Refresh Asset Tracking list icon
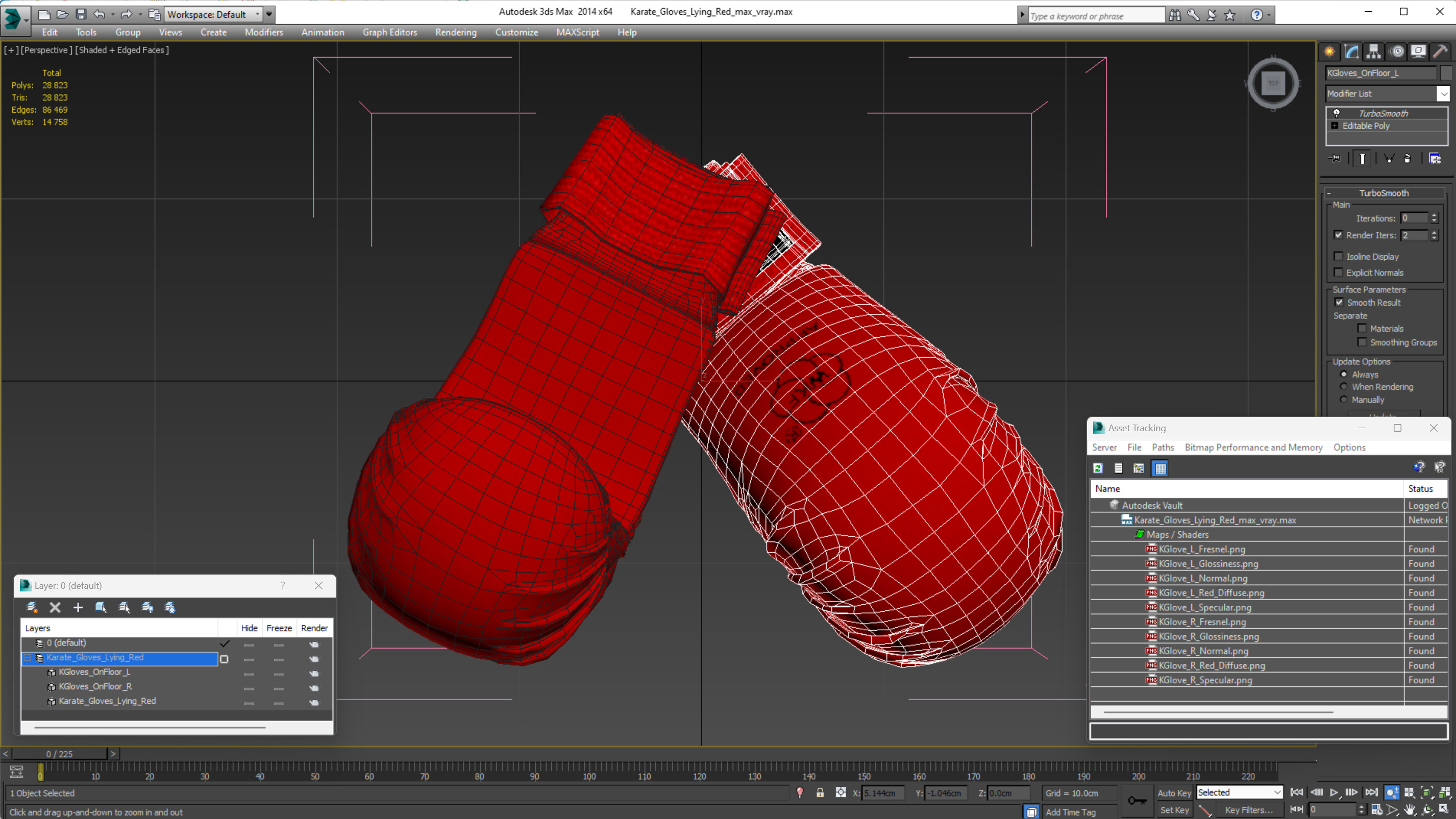 point(1098,468)
